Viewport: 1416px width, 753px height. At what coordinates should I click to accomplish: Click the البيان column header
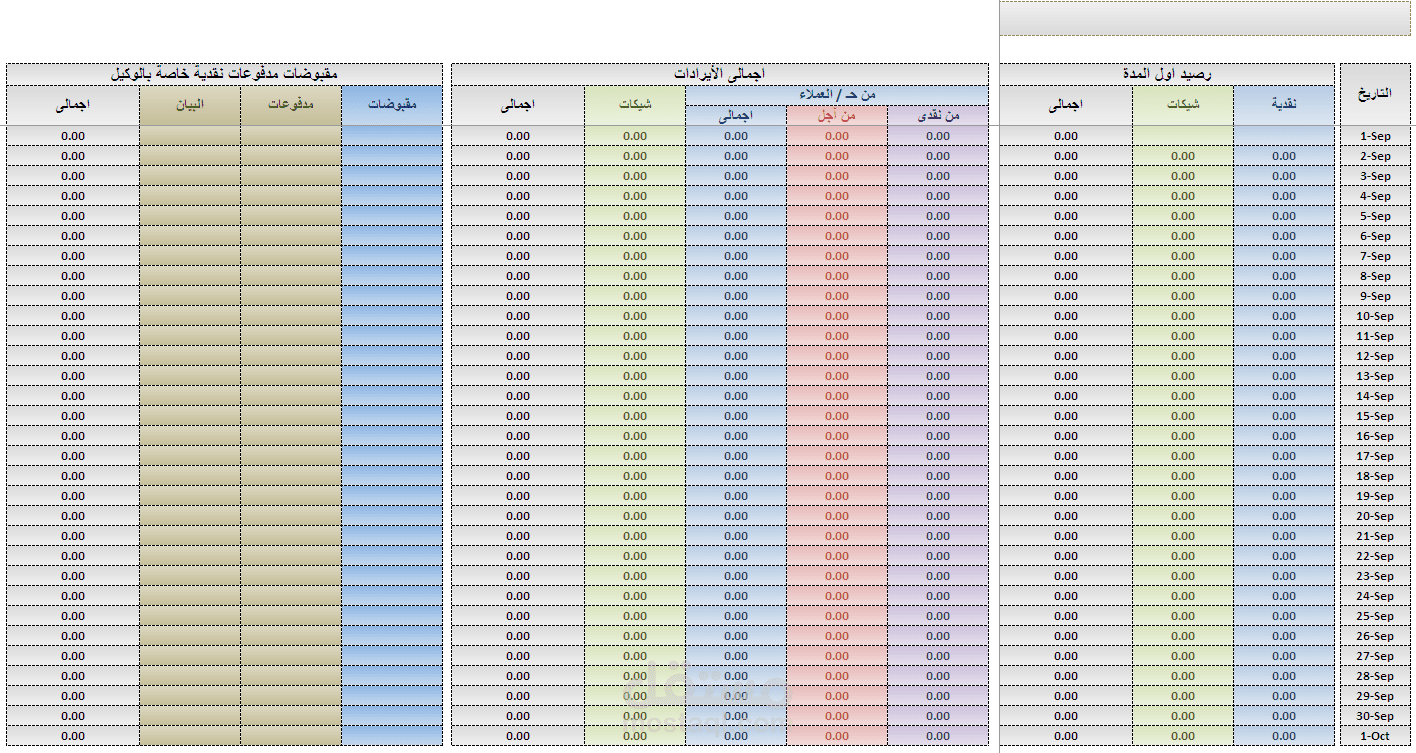pos(190,106)
